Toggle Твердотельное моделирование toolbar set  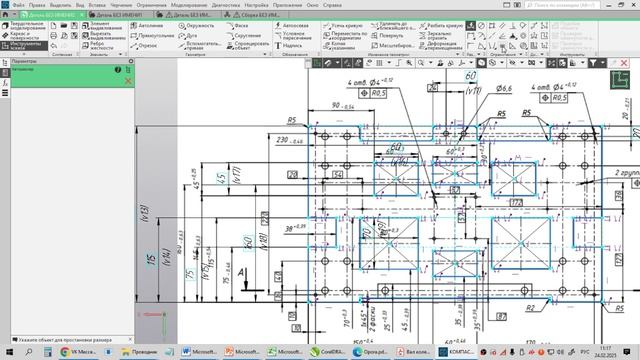24,26
